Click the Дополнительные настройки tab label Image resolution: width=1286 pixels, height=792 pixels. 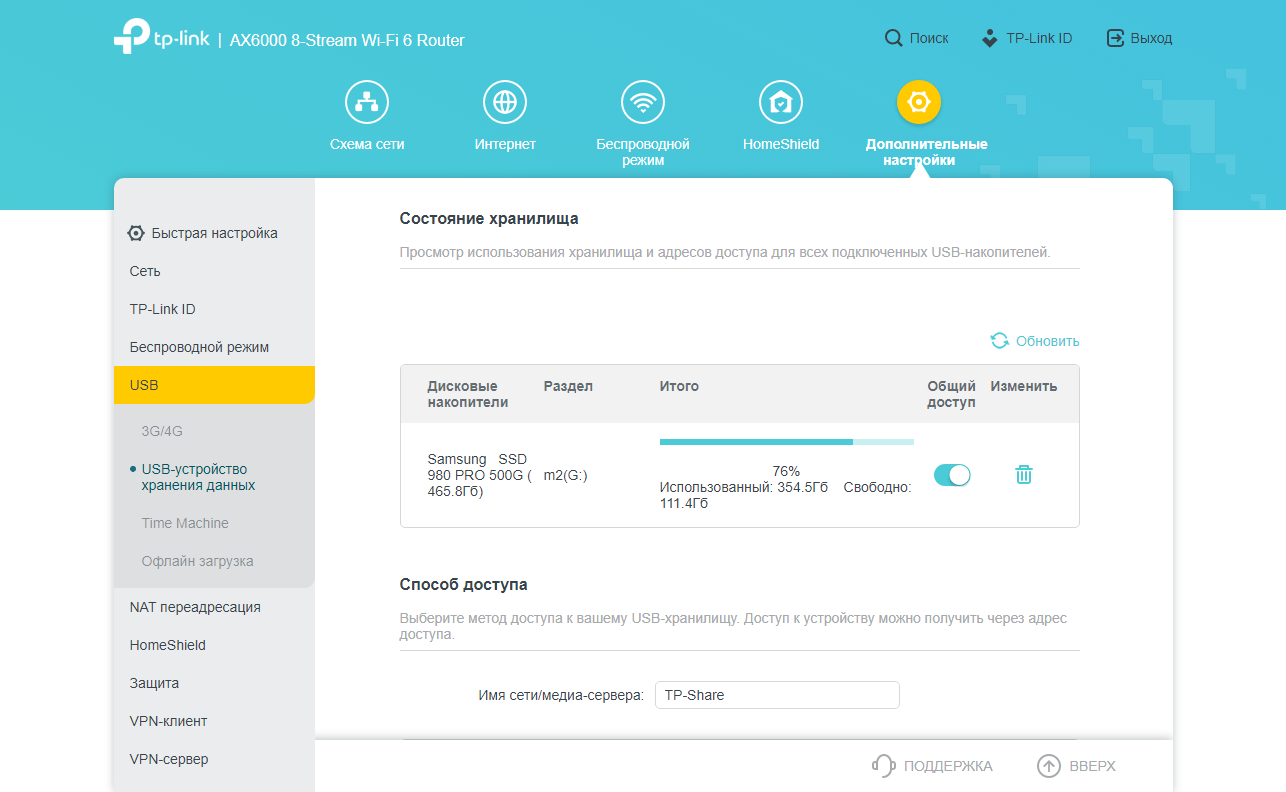pos(926,152)
